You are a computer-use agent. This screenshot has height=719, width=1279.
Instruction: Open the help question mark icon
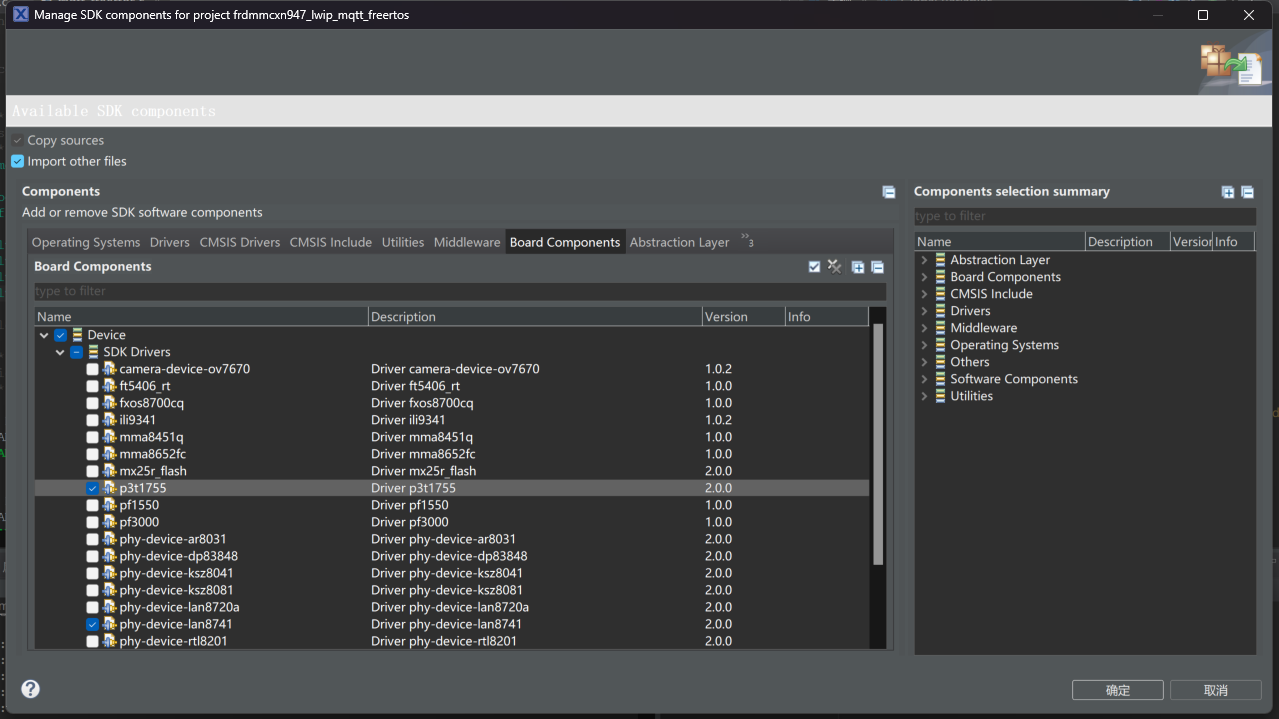[31, 688]
